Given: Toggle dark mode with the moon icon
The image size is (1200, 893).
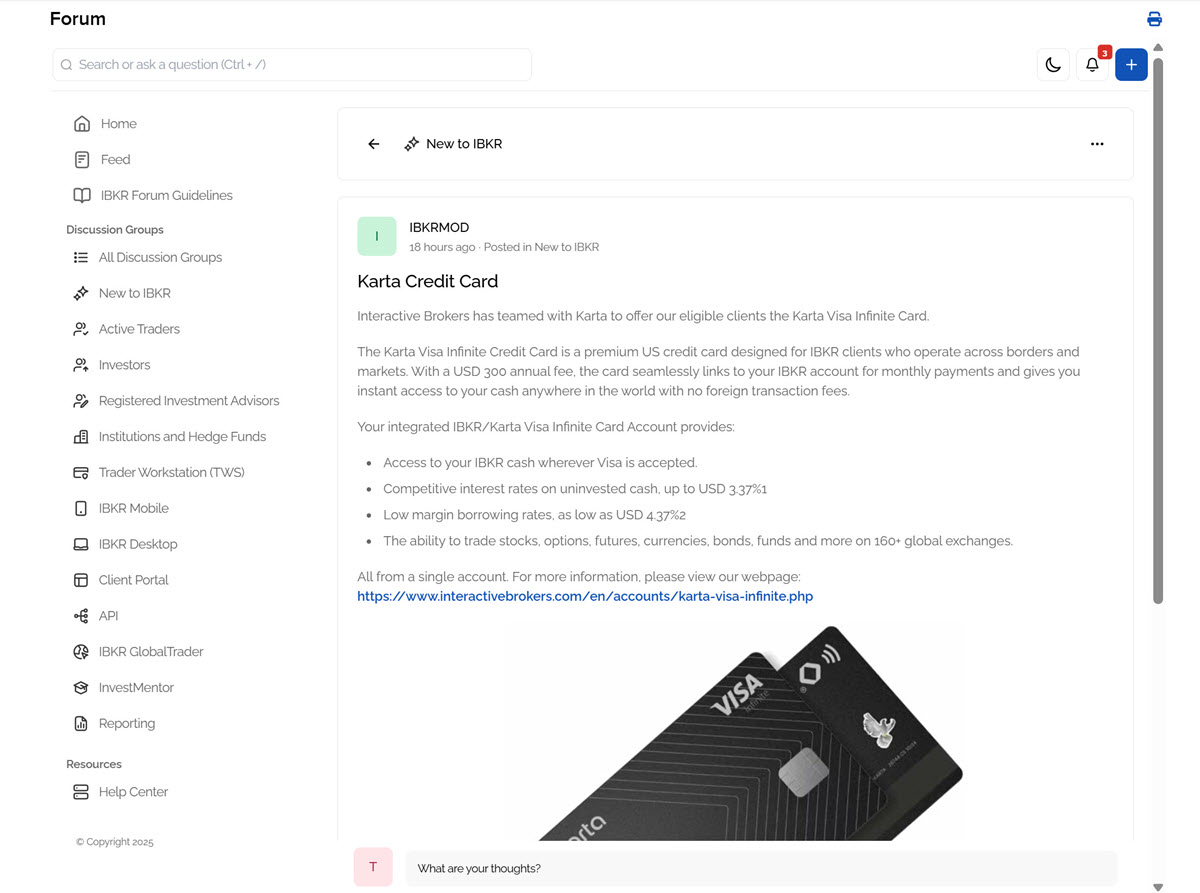Looking at the screenshot, I should (1052, 64).
